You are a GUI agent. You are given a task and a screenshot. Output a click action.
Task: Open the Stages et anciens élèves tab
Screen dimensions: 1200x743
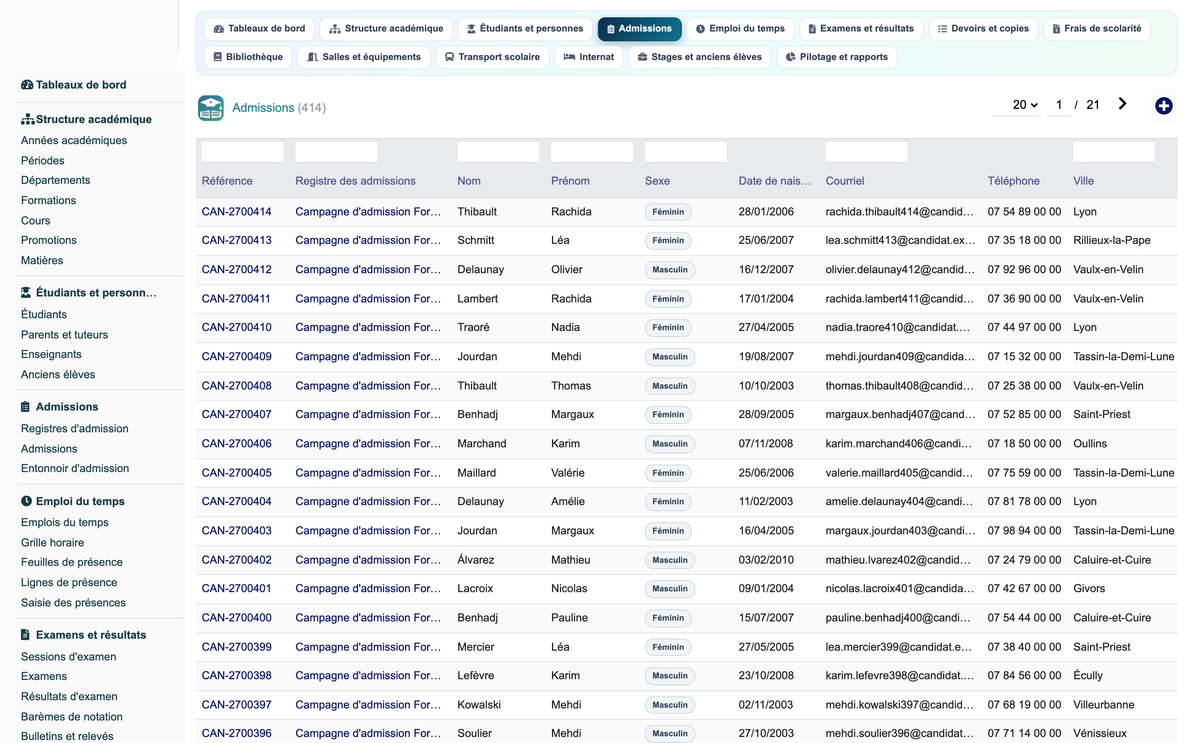pyautogui.click(x=700, y=57)
